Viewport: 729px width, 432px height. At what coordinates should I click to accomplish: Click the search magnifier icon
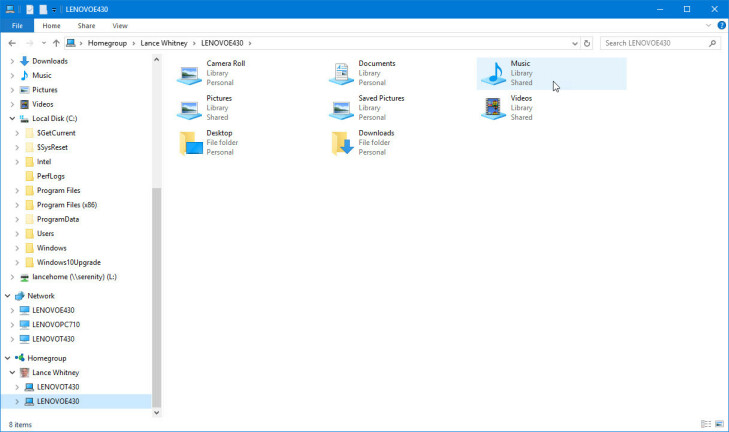pos(712,43)
